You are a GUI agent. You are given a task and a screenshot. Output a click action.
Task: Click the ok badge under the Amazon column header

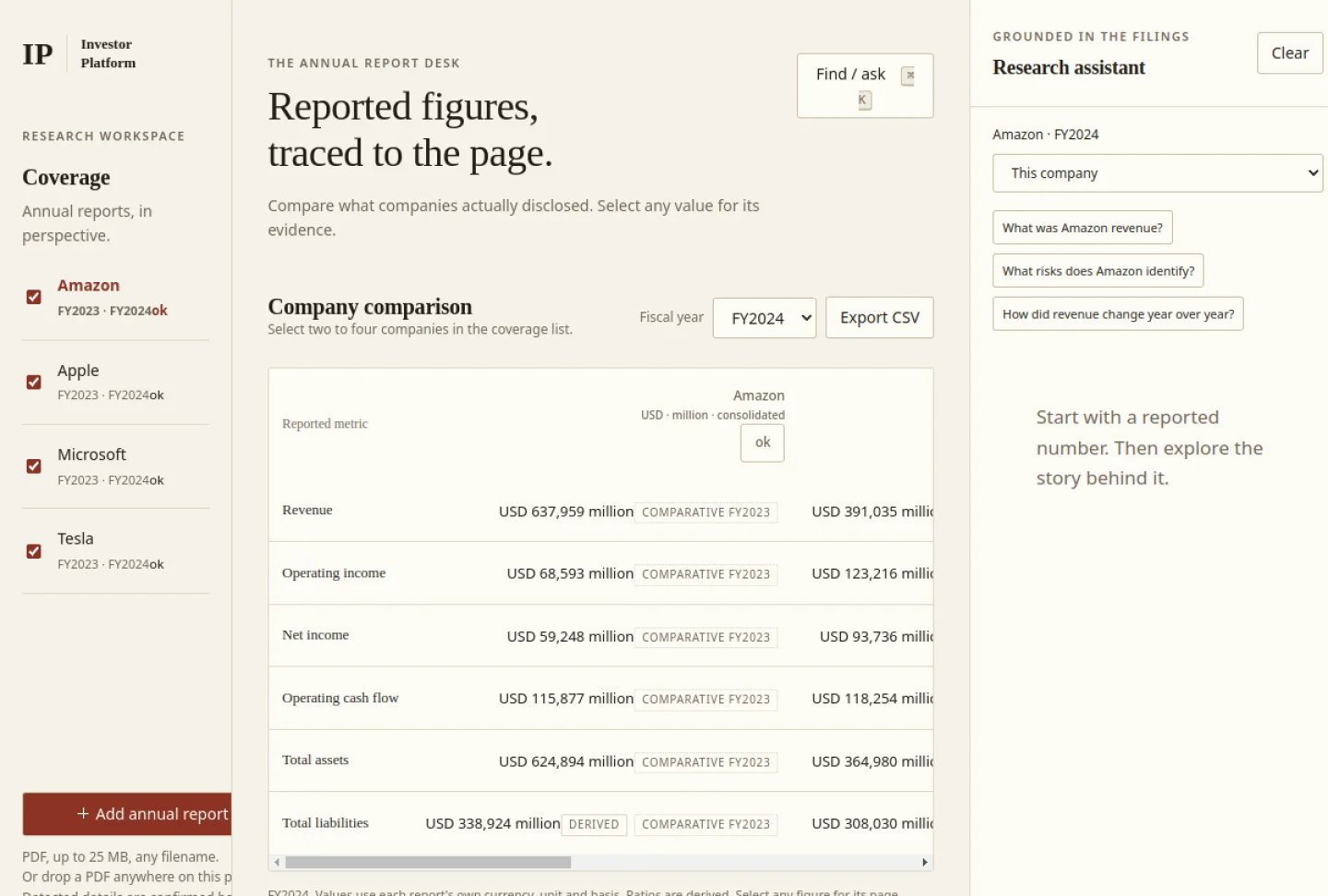point(763,442)
